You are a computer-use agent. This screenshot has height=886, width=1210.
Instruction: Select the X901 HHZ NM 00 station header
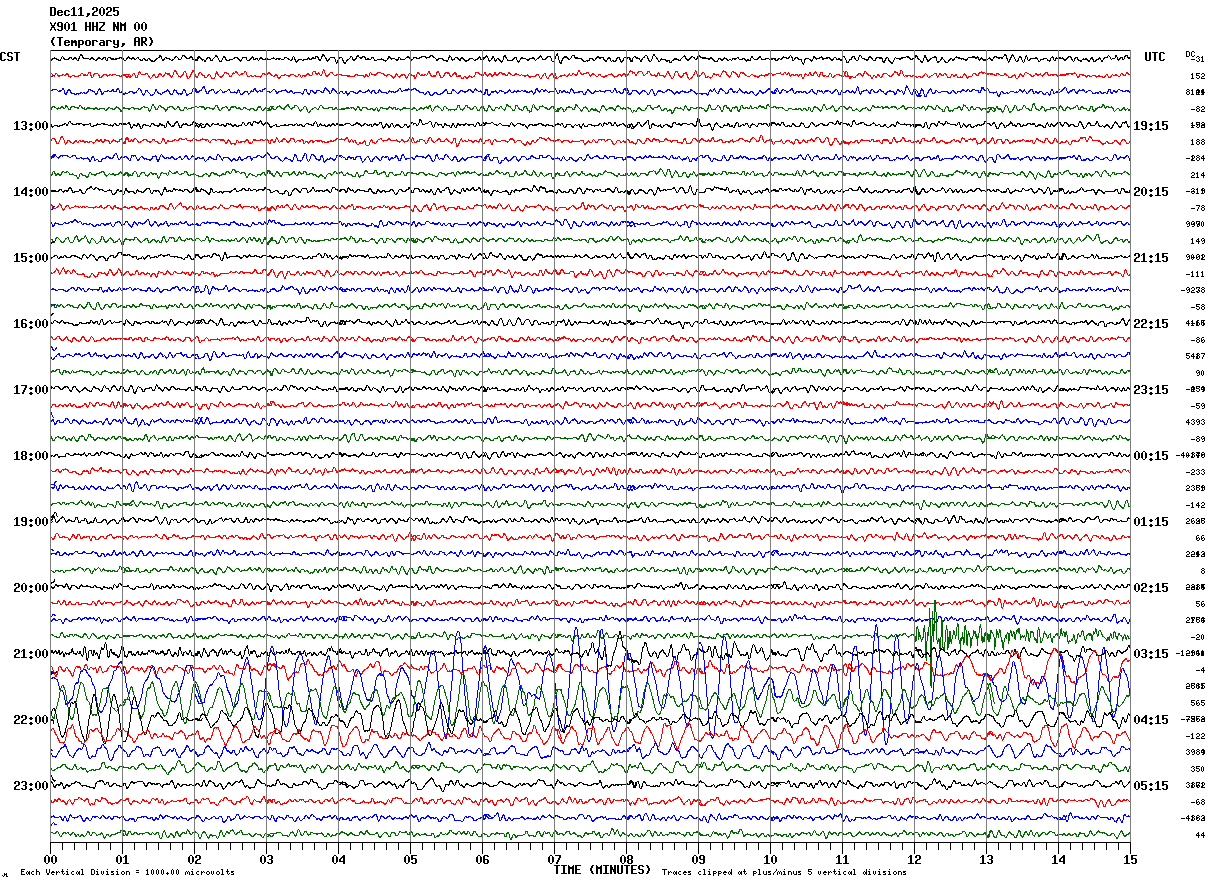[98, 27]
